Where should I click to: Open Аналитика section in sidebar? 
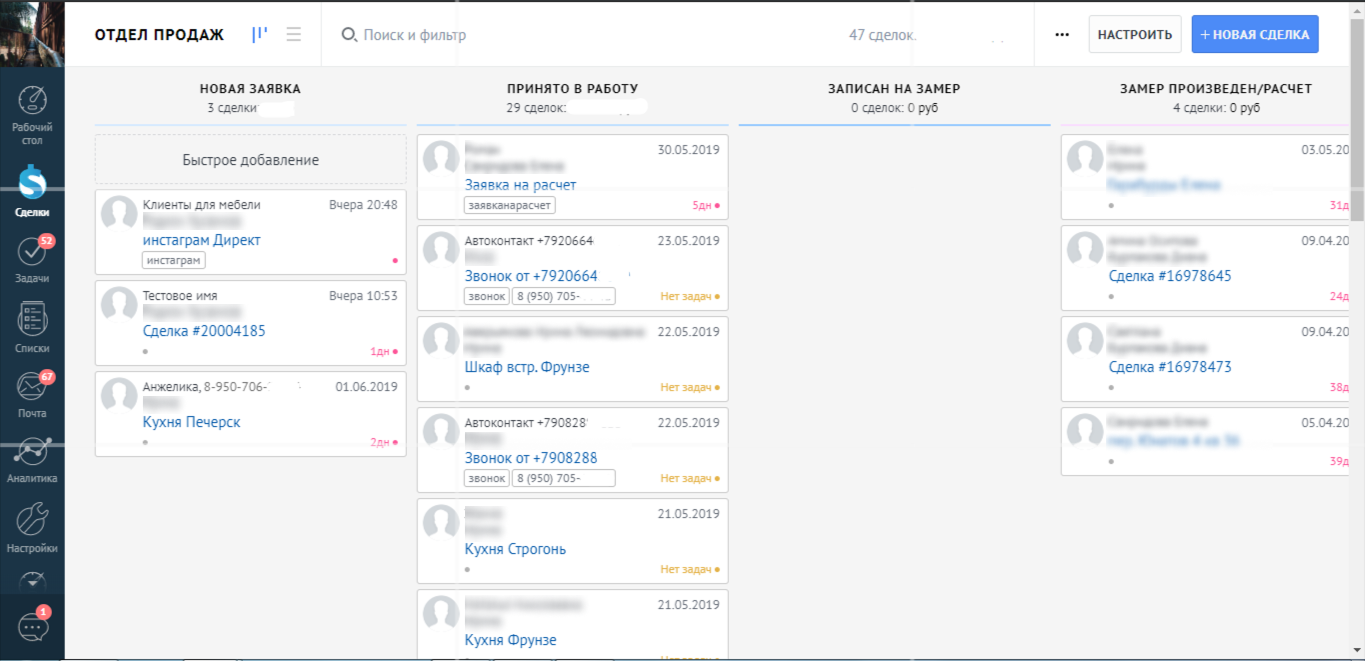pos(32,460)
